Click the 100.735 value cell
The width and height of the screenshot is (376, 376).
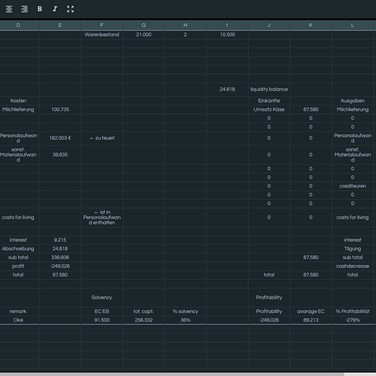tap(60, 109)
